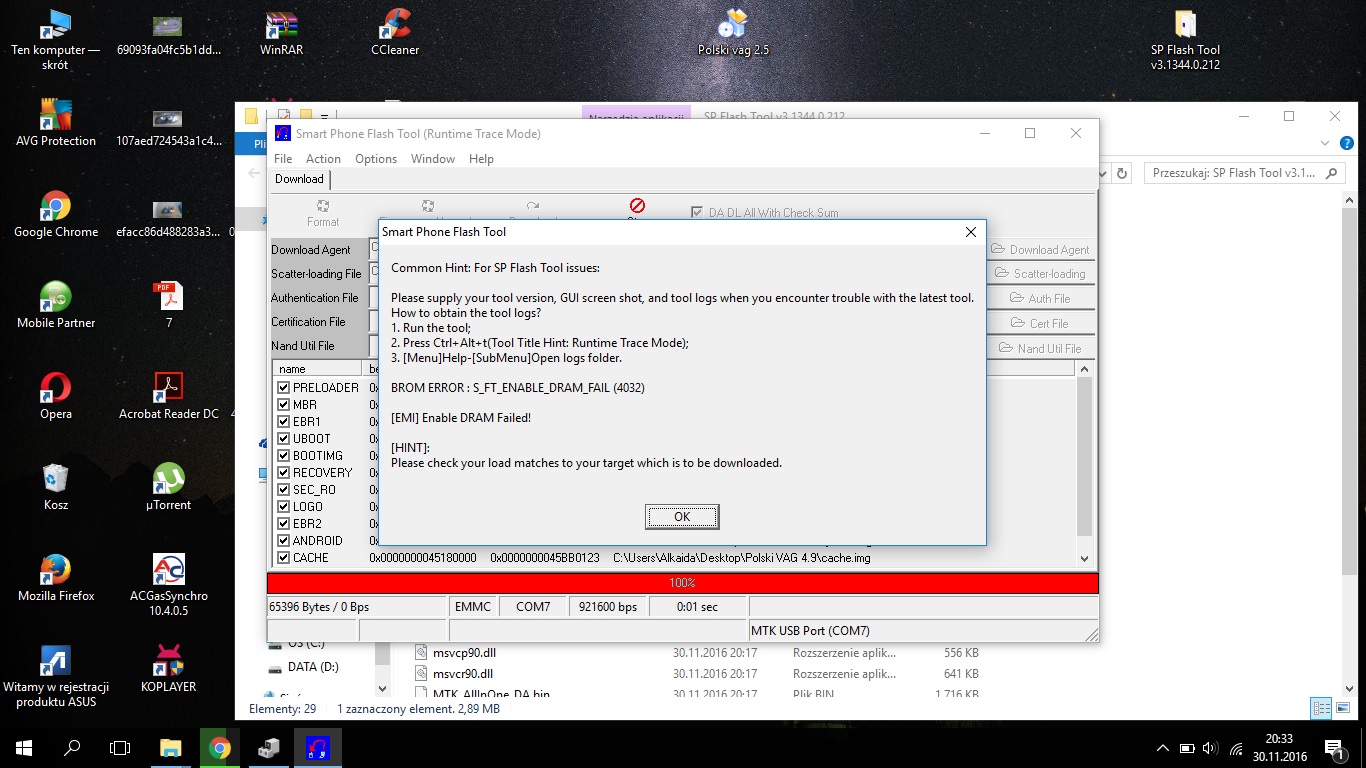Toggle DA DL All With Check Sum checkbox
This screenshot has width=1366, height=768.
[x=698, y=212]
